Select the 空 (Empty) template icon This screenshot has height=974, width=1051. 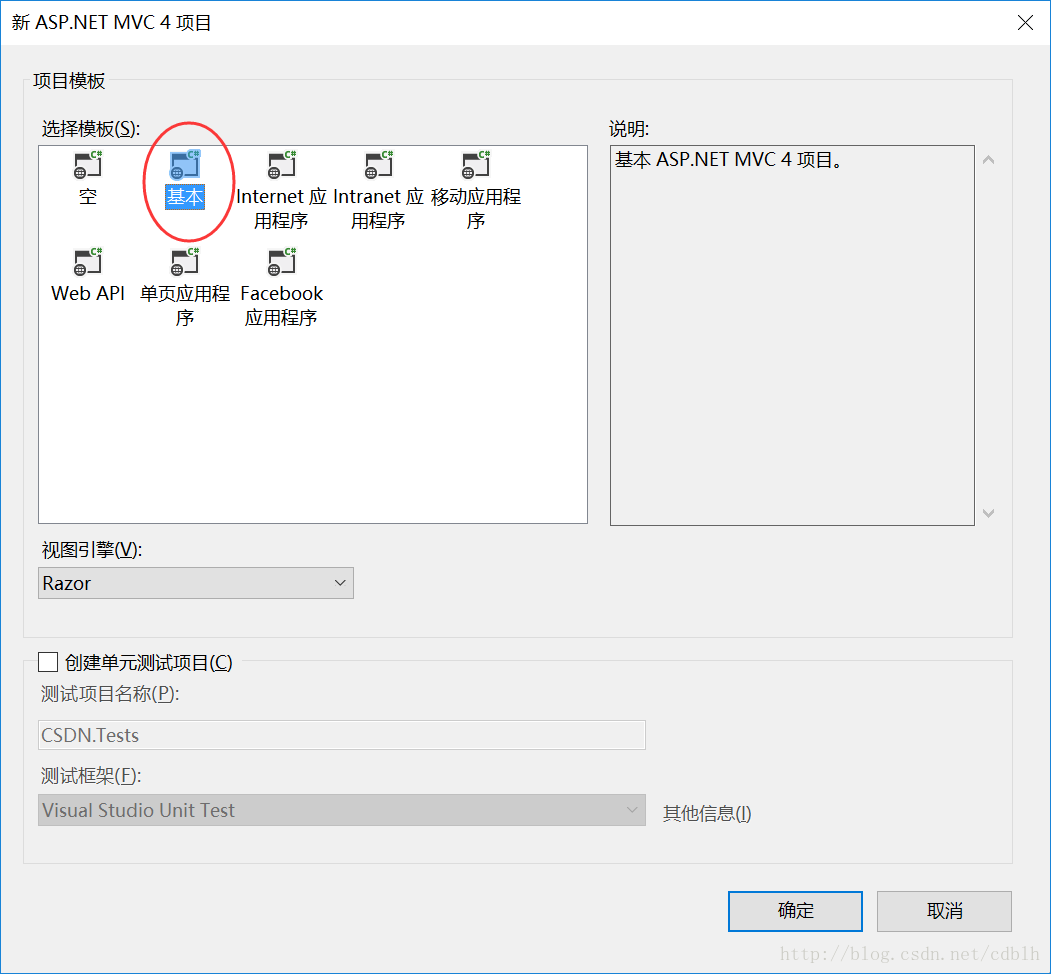[88, 165]
